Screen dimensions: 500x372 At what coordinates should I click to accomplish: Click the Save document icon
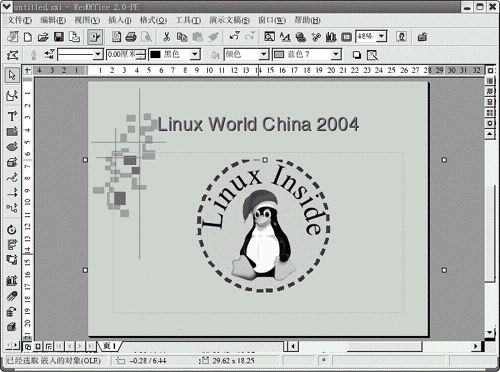[59, 37]
